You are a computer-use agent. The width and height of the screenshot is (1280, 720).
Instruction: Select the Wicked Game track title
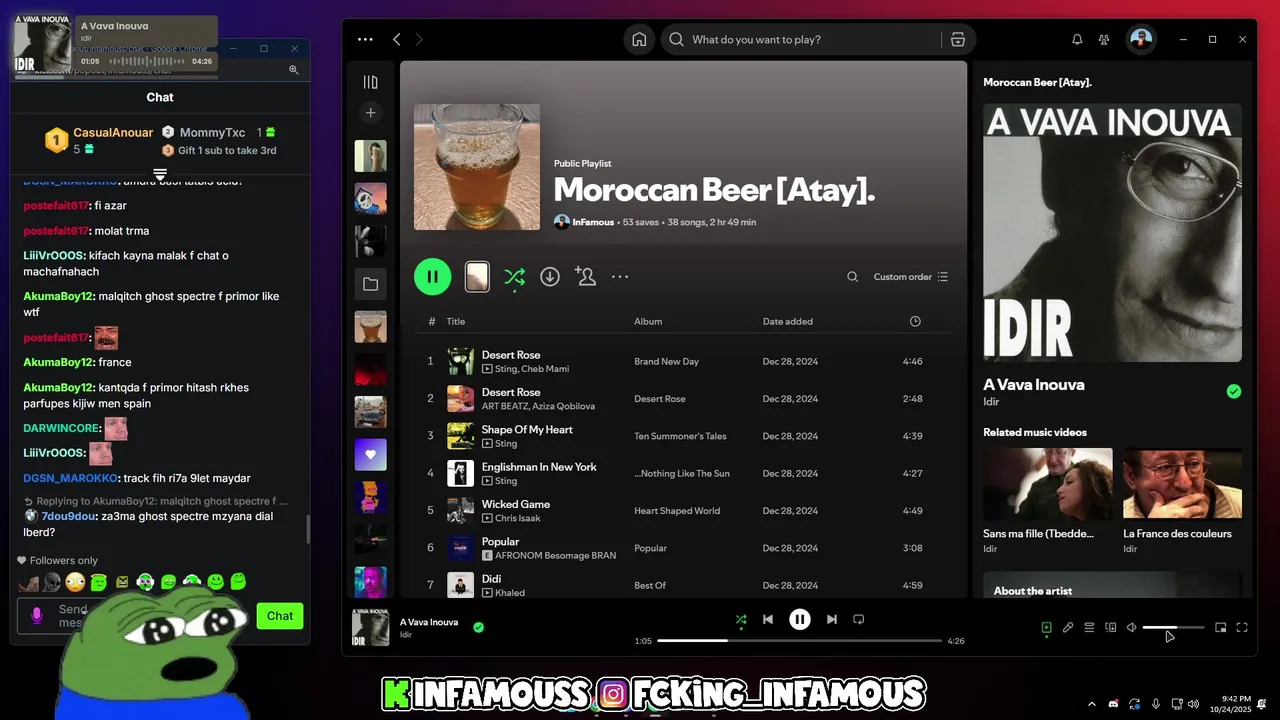516,504
